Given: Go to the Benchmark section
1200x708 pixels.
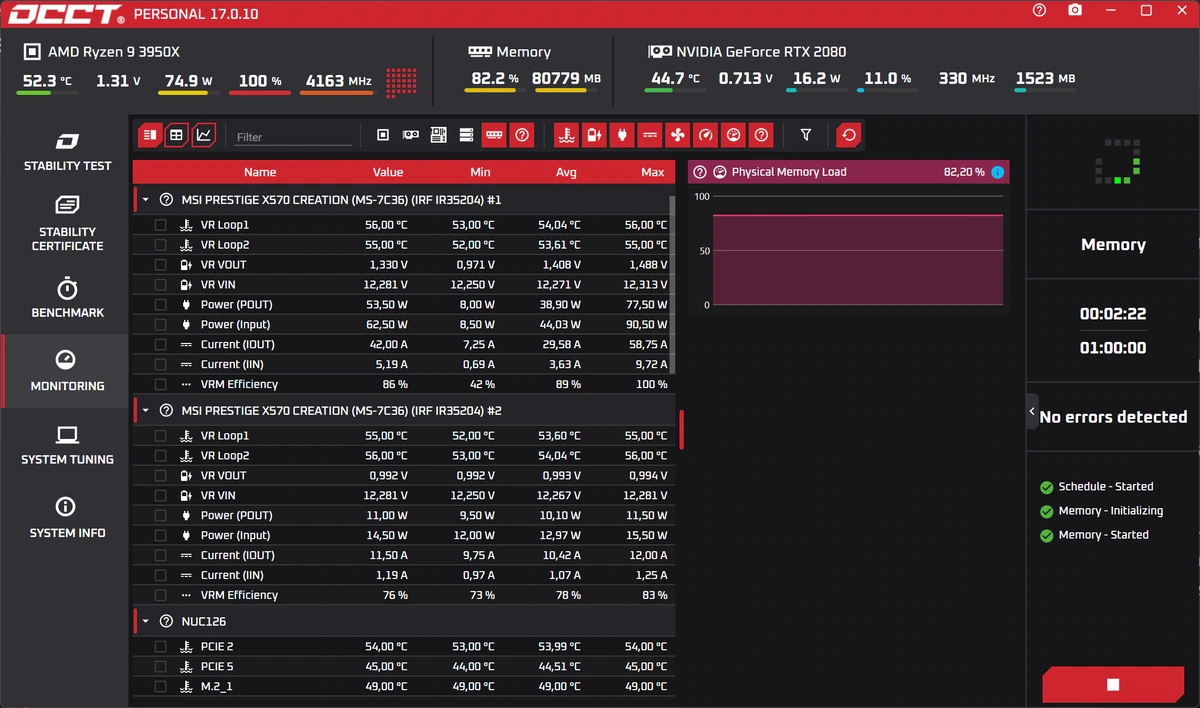Looking at the screenshot, I should click(x=67, y=298).
